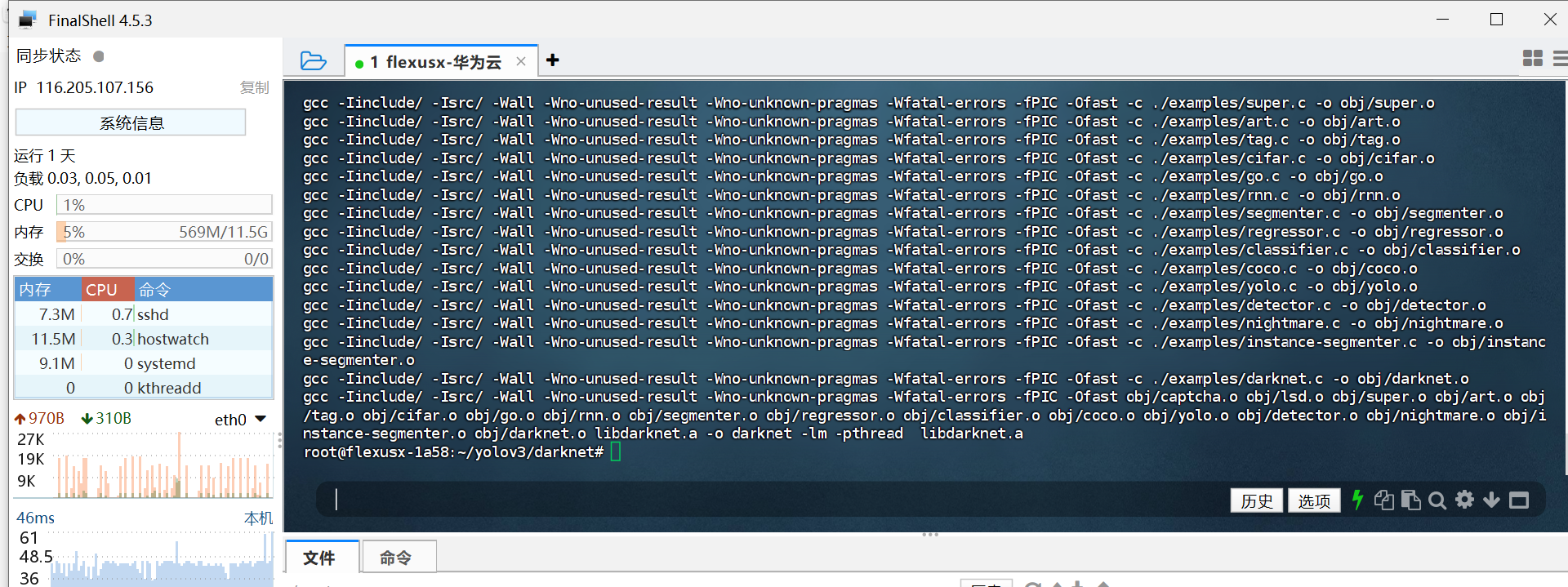Click the 交换 0% swap bar
1568x587 pixels.
164,259
